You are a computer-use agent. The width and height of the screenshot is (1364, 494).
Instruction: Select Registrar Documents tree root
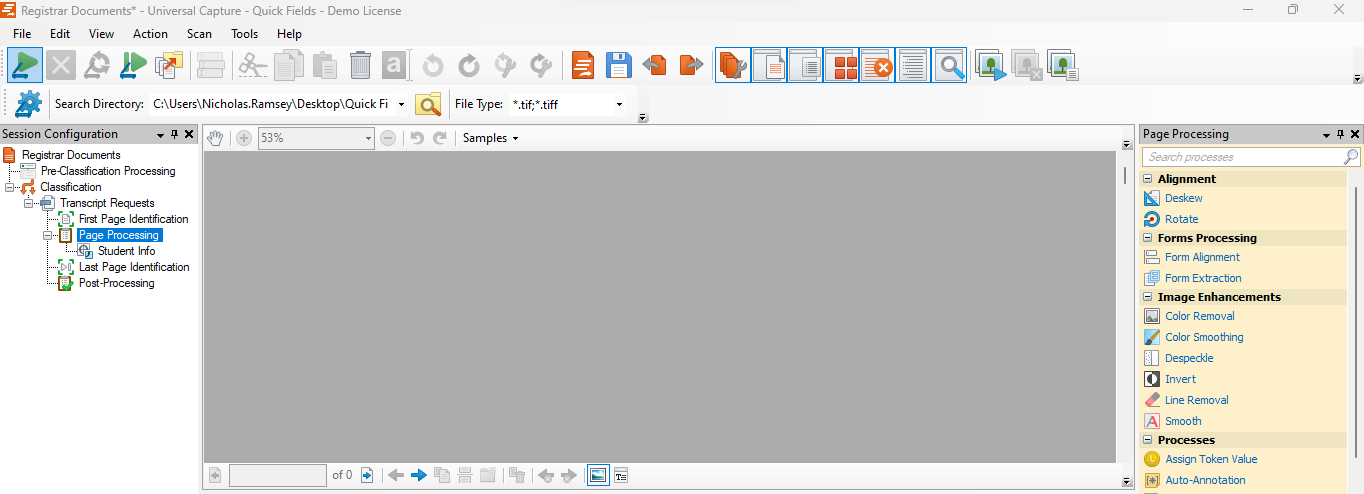[71, 155]
